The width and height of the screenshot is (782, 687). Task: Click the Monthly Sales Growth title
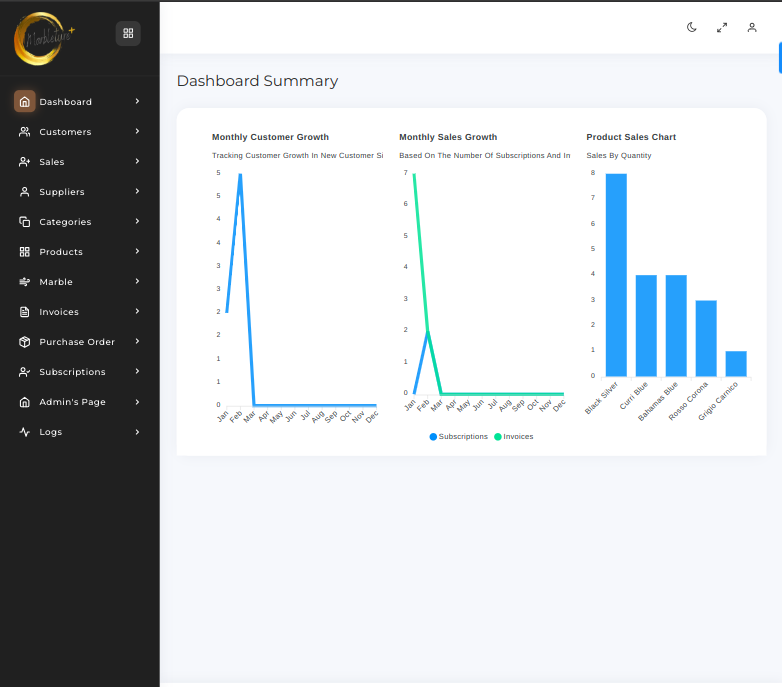click(448, 137)
